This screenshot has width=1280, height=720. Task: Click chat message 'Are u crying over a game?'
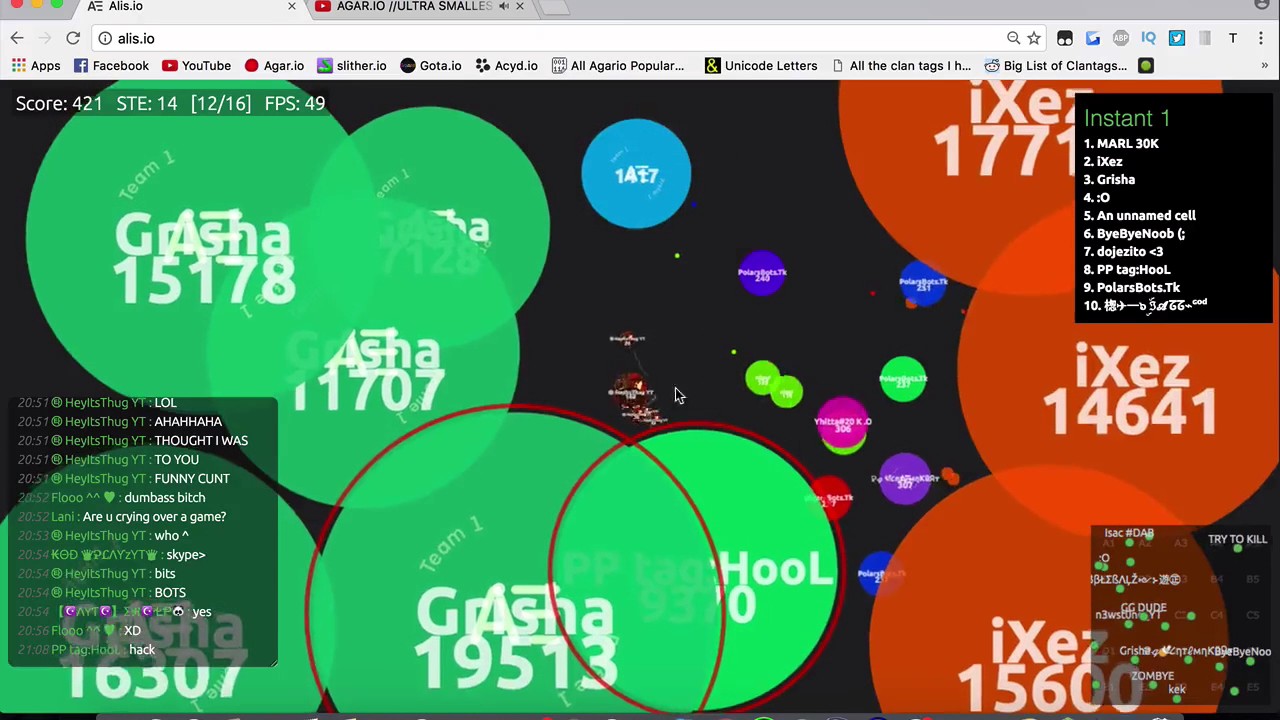point(154,516)
